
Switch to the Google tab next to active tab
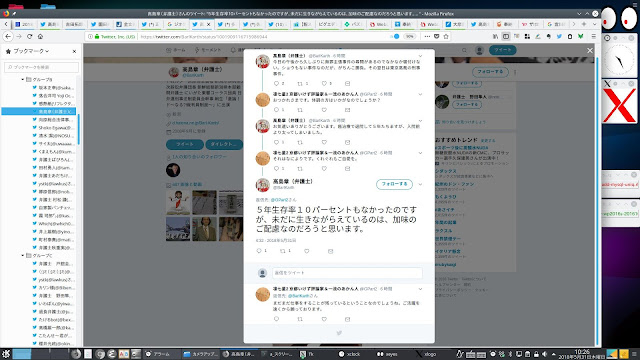177,24
